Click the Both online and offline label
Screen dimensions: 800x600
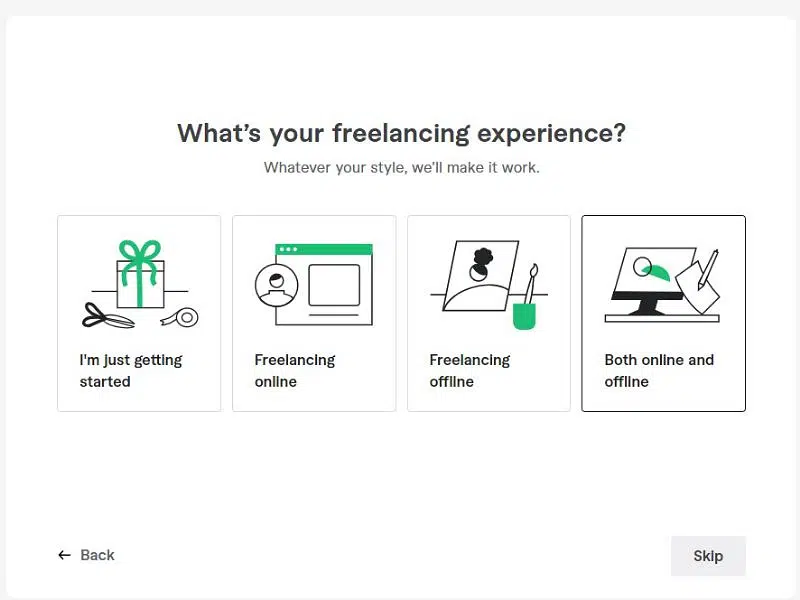point(656,371)
